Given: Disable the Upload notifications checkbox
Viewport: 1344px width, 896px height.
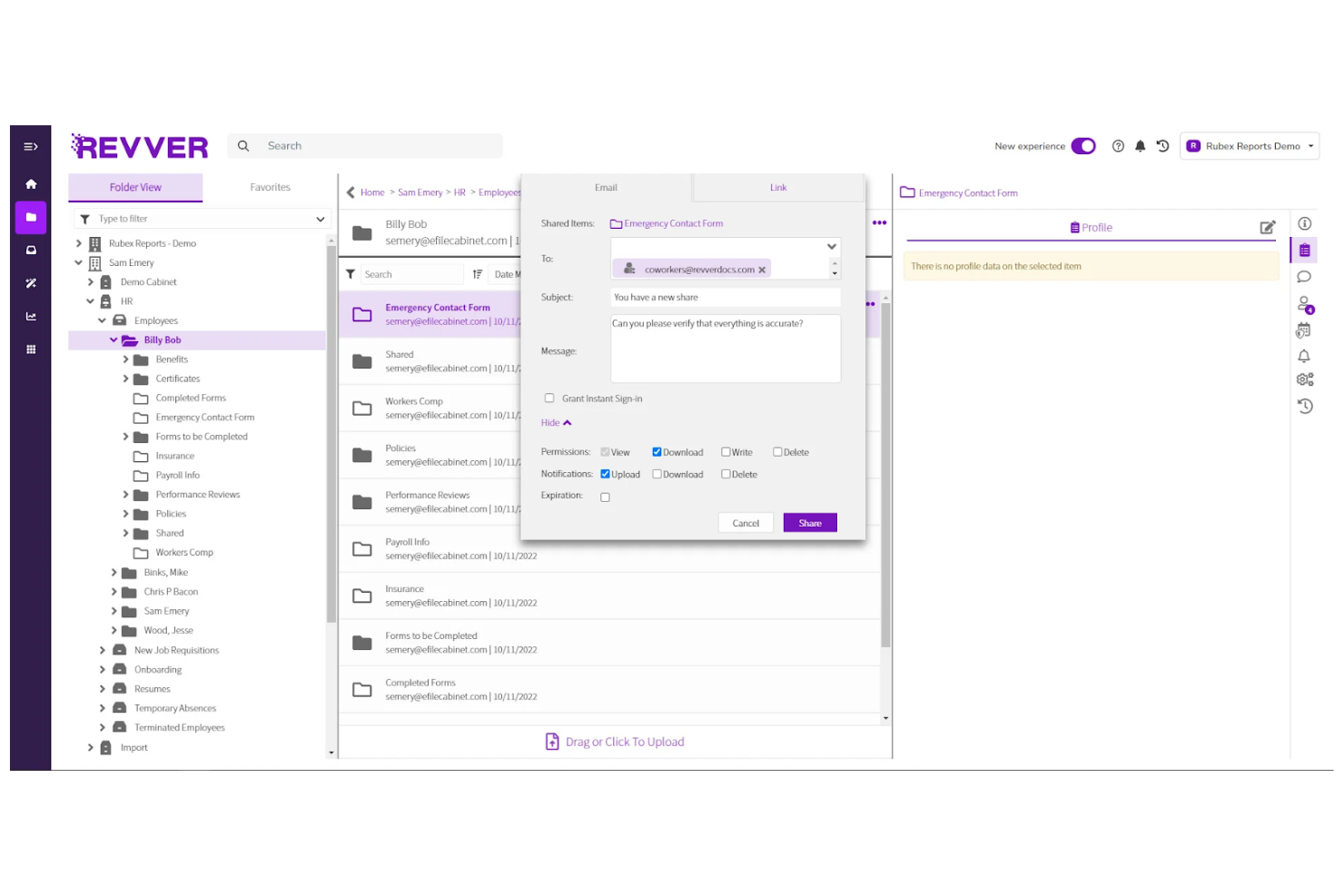Looking at the screenshot, I should (604, 473).
